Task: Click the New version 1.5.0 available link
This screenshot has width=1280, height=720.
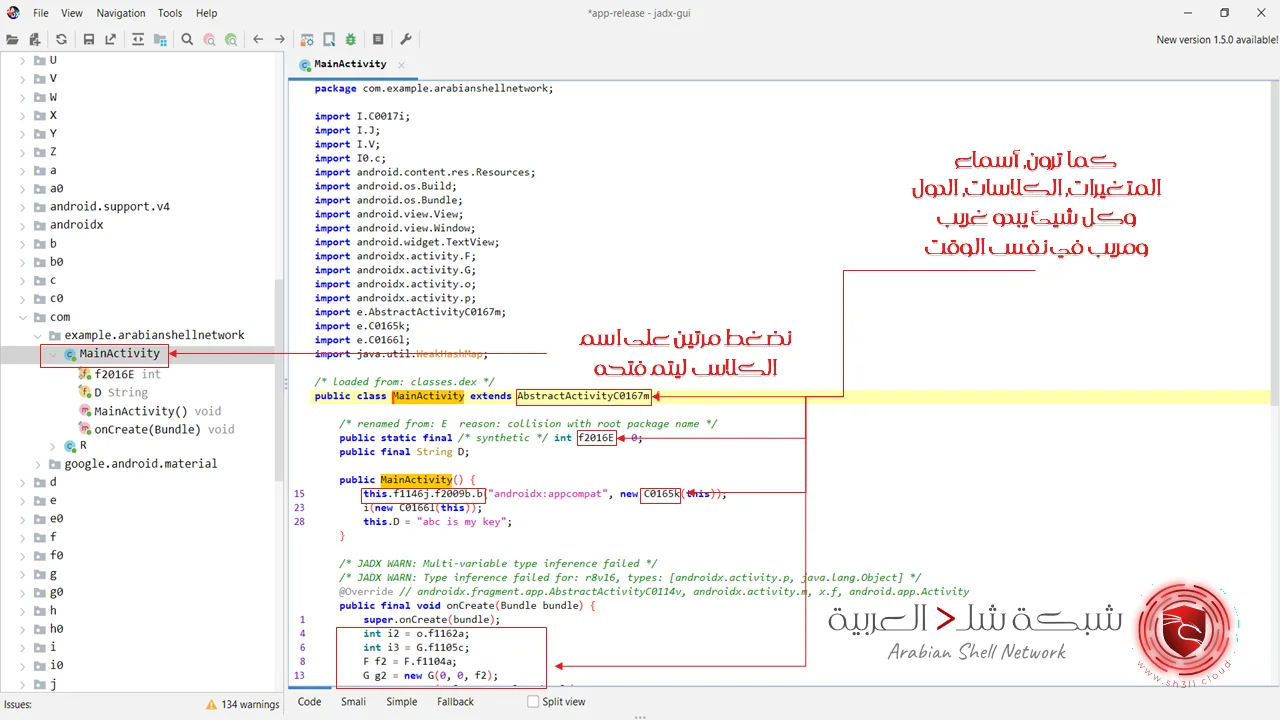Action: pyautogui.click(x=1217, y=40)
